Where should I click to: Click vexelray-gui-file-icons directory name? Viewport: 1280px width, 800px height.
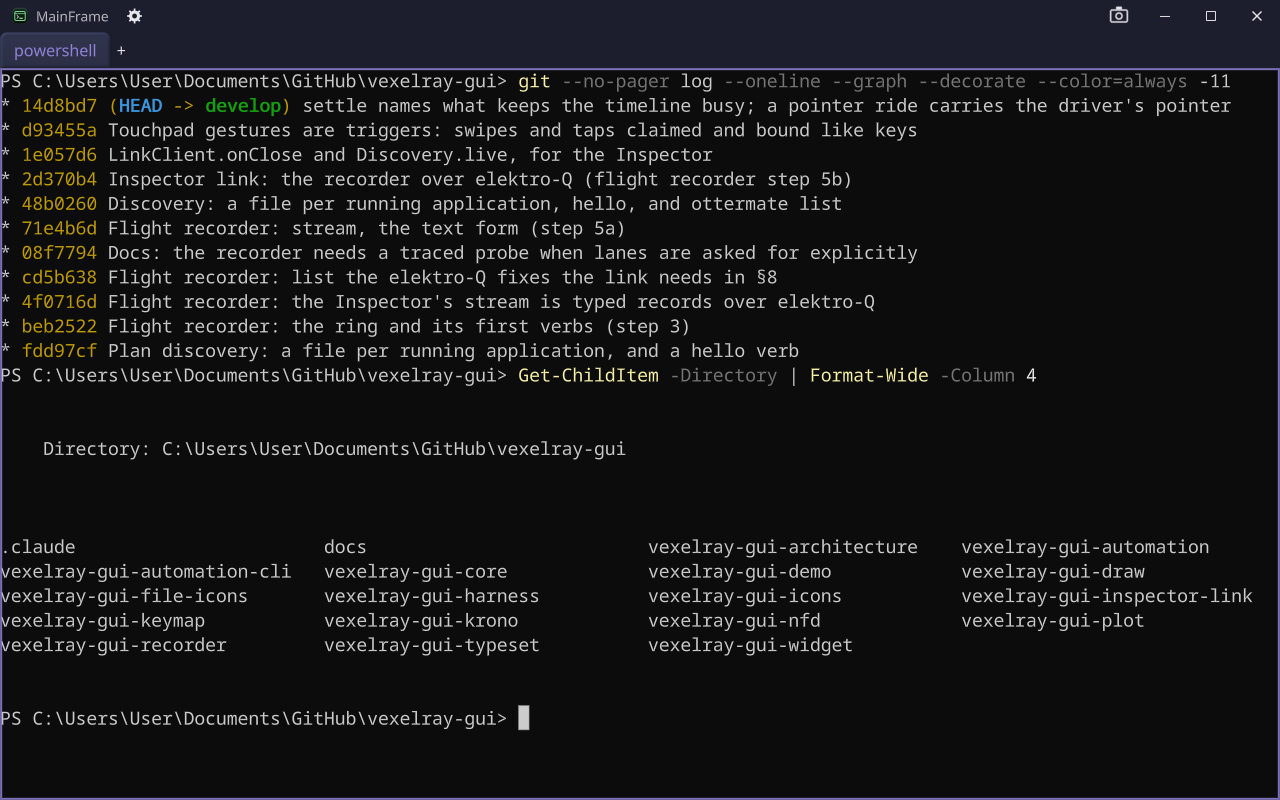click(x=124, y=596)
